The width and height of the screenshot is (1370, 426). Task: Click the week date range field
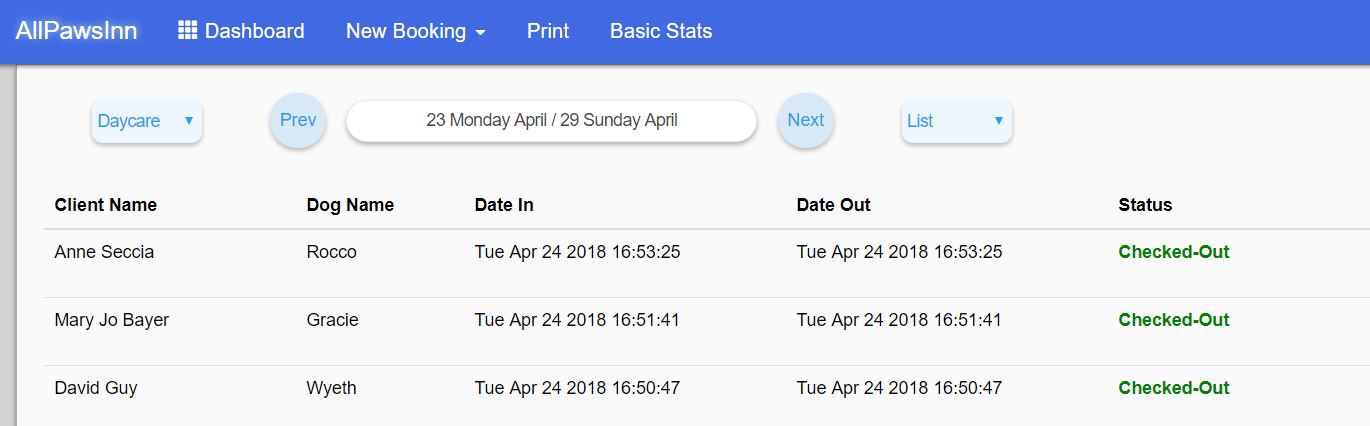pyautogui.click(x=551, y=121)
